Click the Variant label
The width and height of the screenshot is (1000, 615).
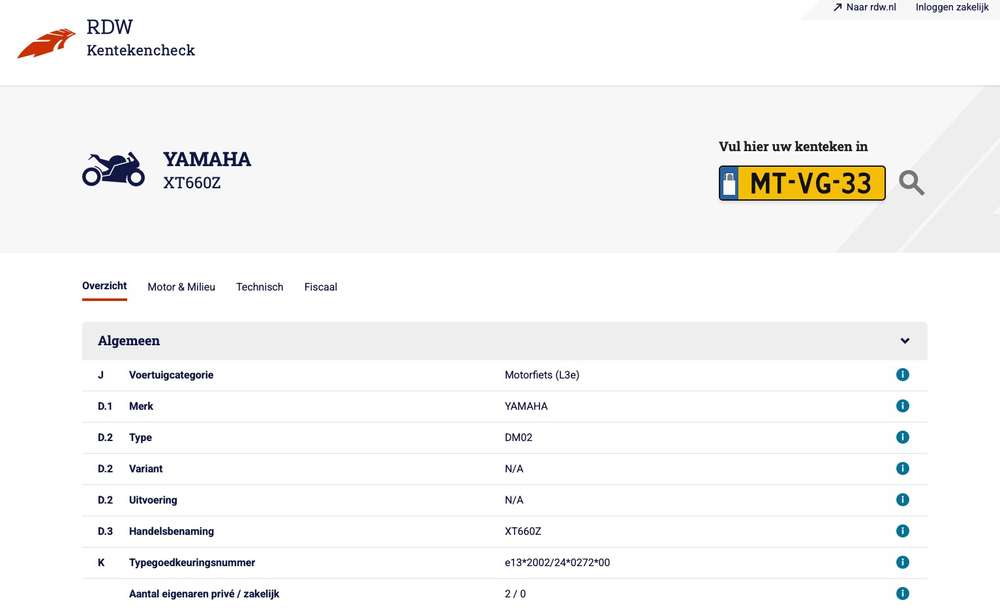click(145, 469)
